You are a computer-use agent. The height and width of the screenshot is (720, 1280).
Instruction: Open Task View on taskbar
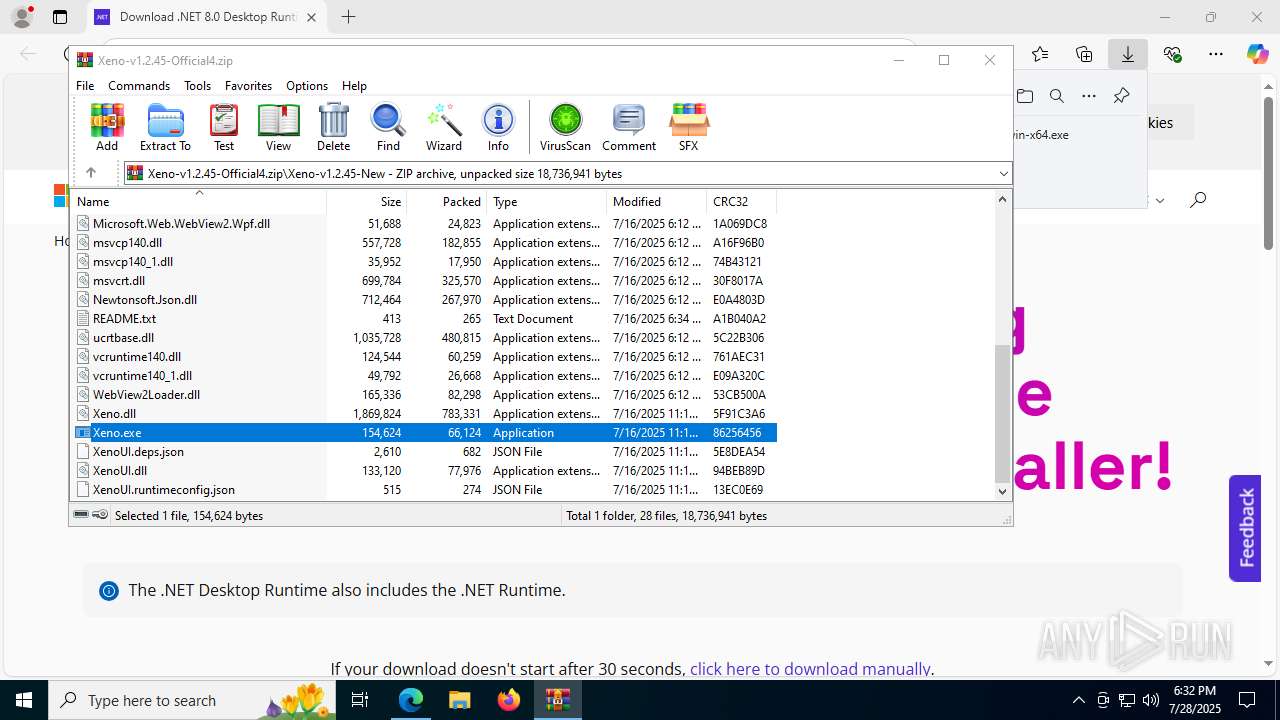pos(361,700)
